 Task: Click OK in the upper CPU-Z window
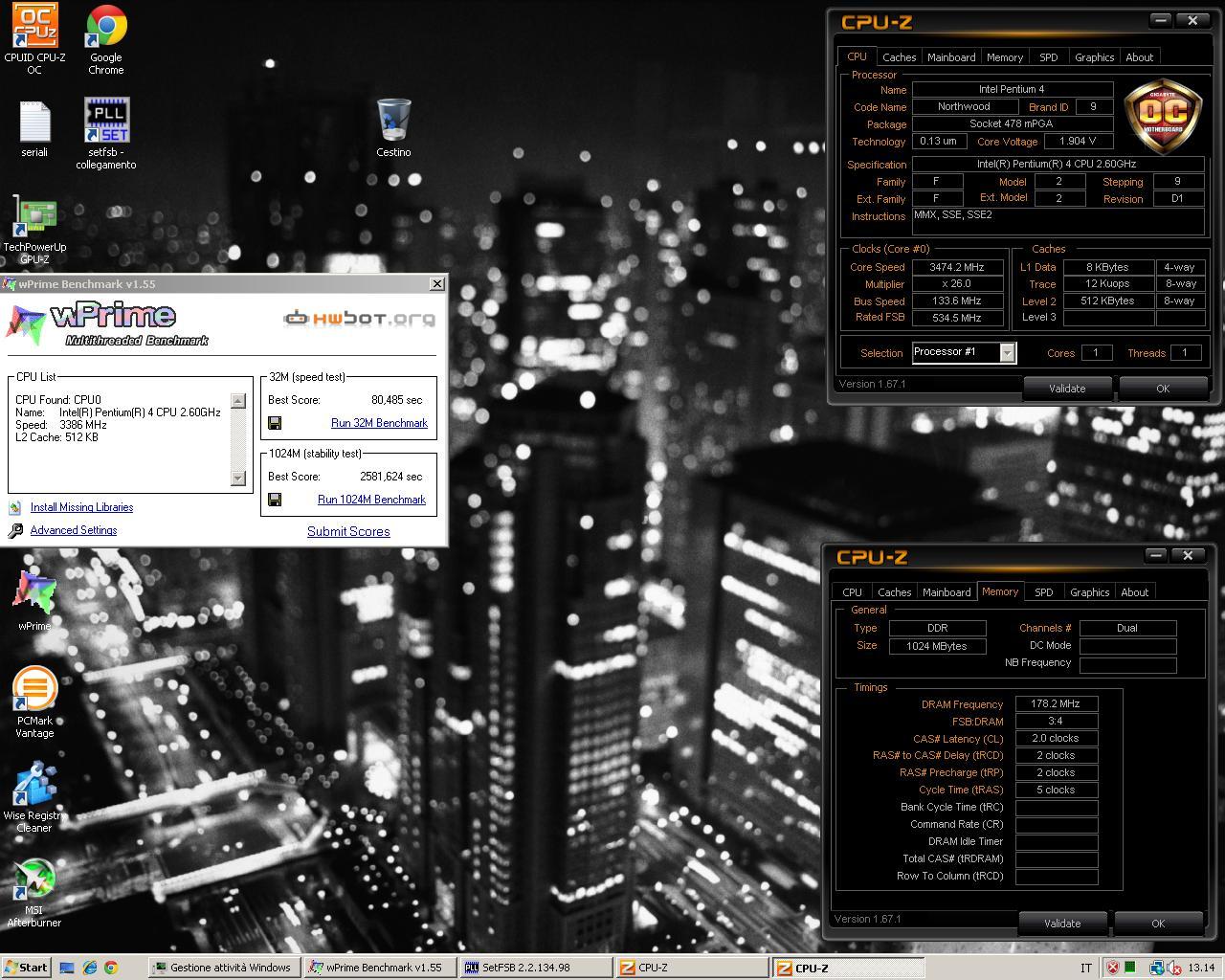(1163, 389)
